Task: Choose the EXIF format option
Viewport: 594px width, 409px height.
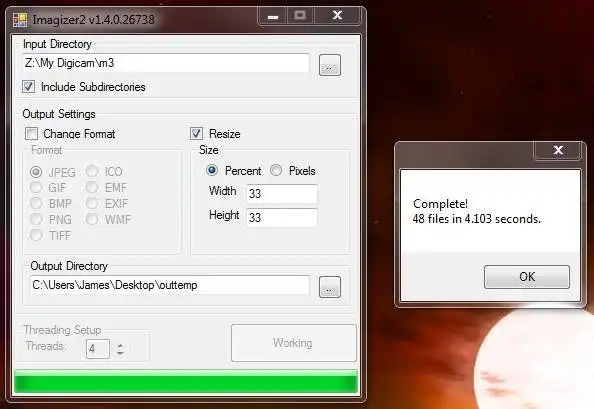Action: click(x=92, y=203)
